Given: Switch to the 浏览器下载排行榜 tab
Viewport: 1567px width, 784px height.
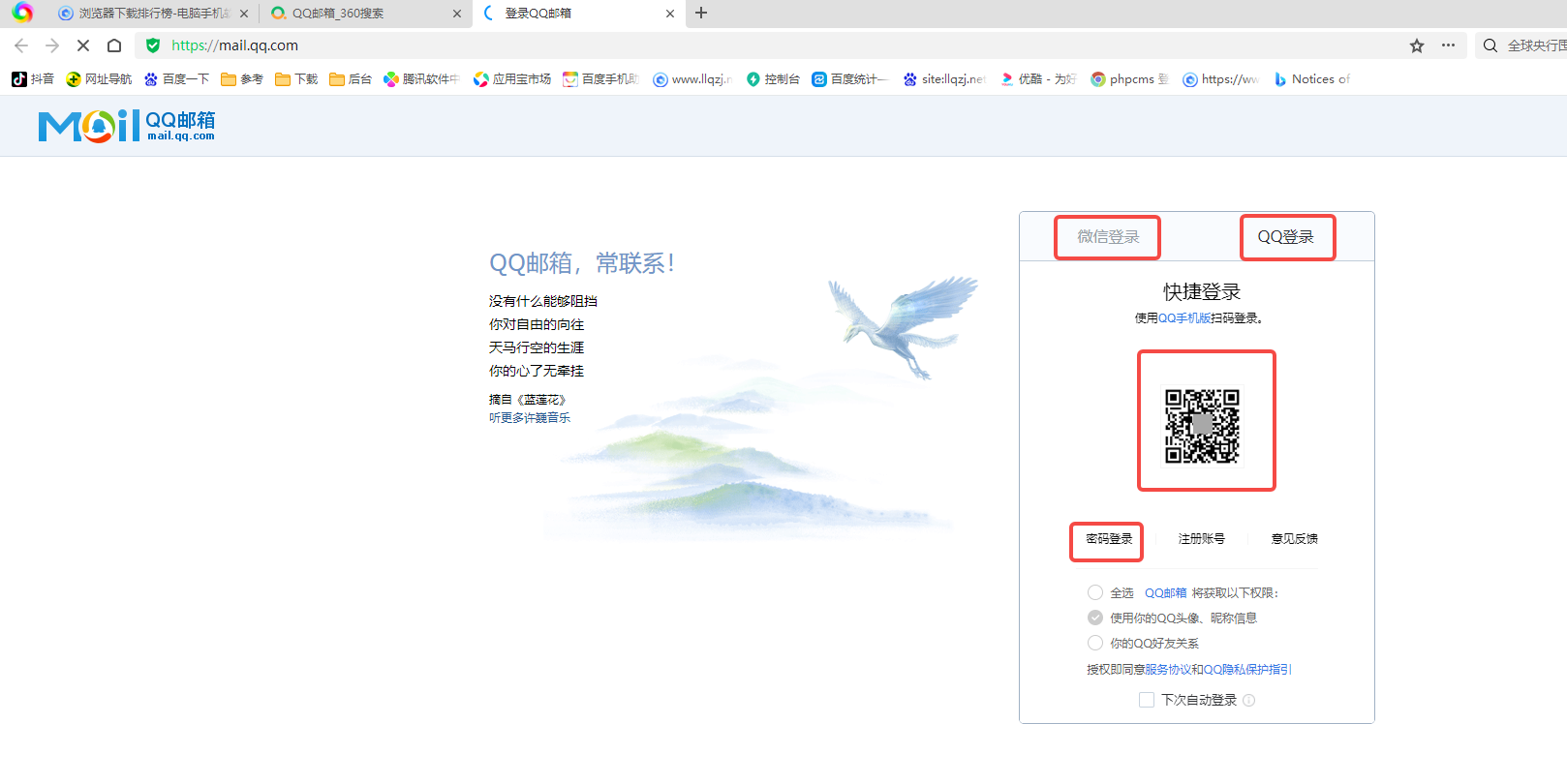Looking at the screenshot, I should coord(143,14).
